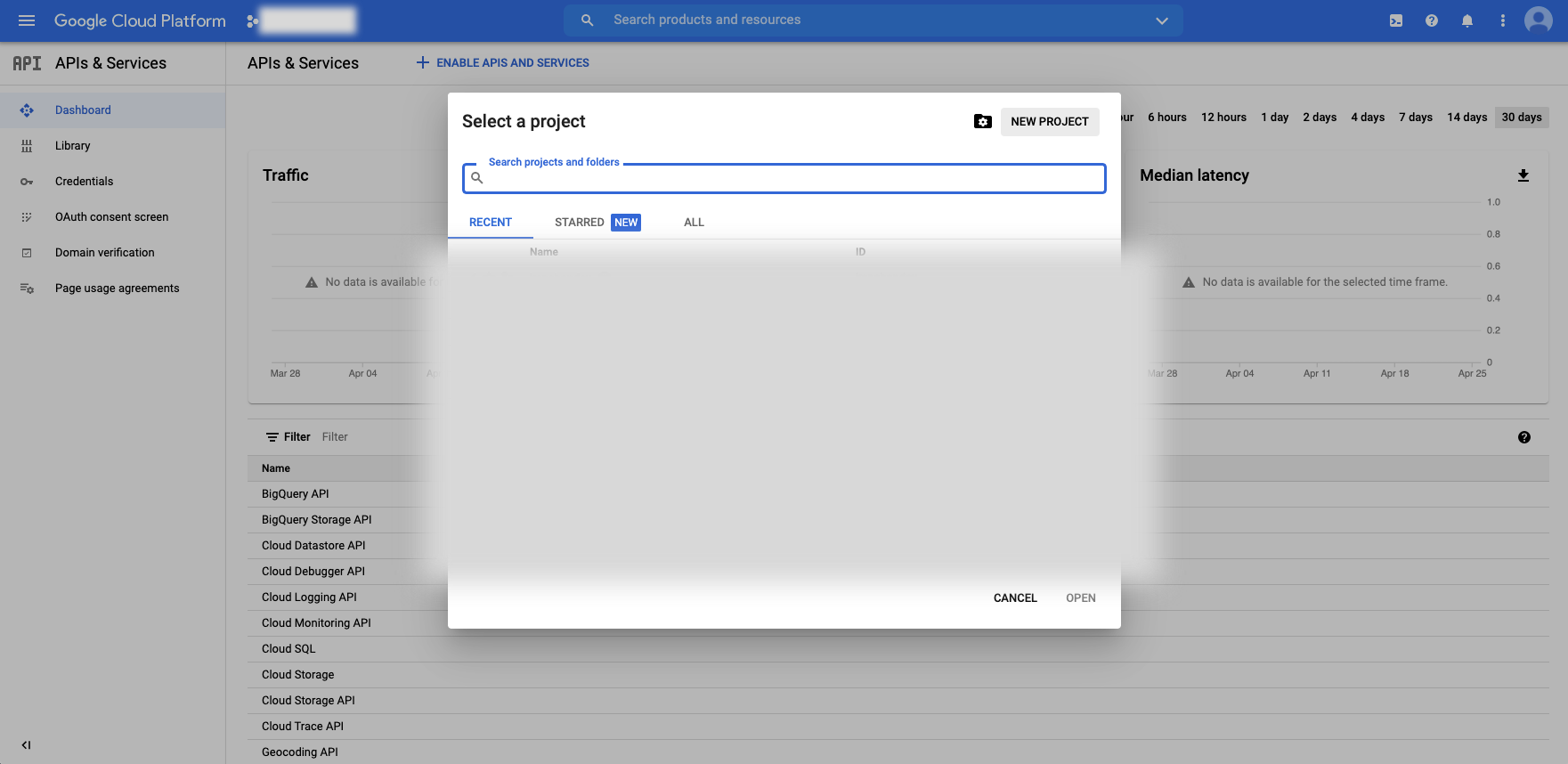Click Google Cloud Platform logo text
1568x764 pixels.
tap(140, 20)
